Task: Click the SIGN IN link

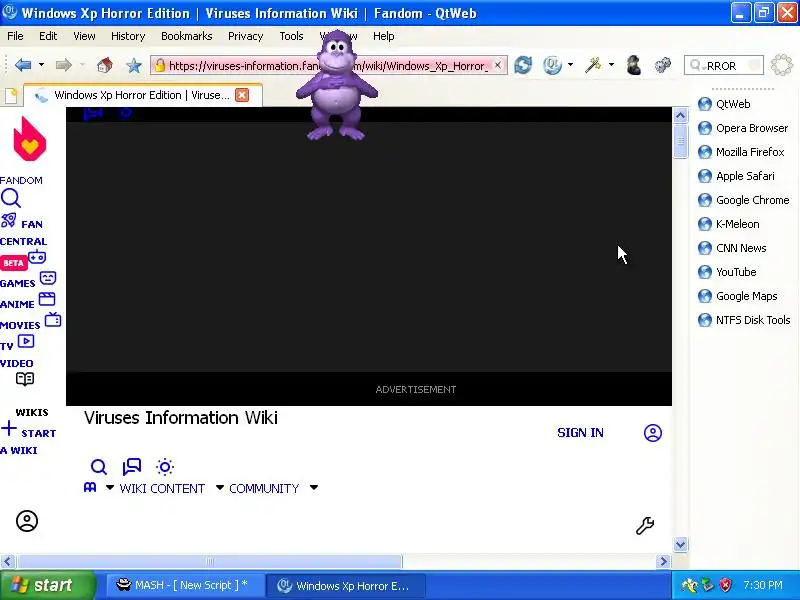Action: (x=580, y=433)
